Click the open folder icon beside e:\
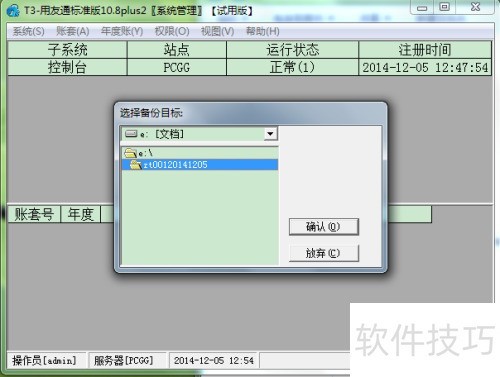The width and height of the screenshot is (500, 377). tap(130, 153)
